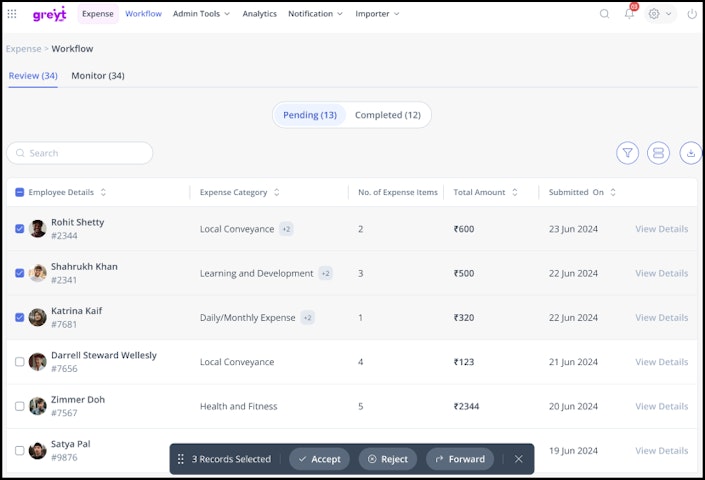Viewport: 705px width, 480px height.
Task: Click the download export icon
Action: 691,153
